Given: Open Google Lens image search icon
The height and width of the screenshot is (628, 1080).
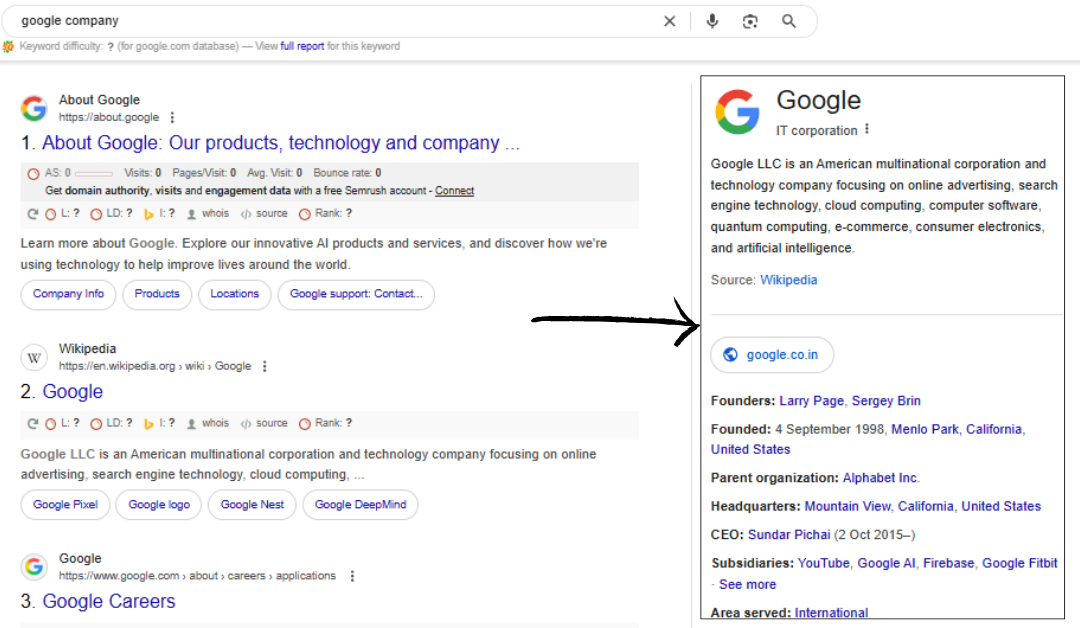Looking at the screenshot, I should [x=750, y=21].
